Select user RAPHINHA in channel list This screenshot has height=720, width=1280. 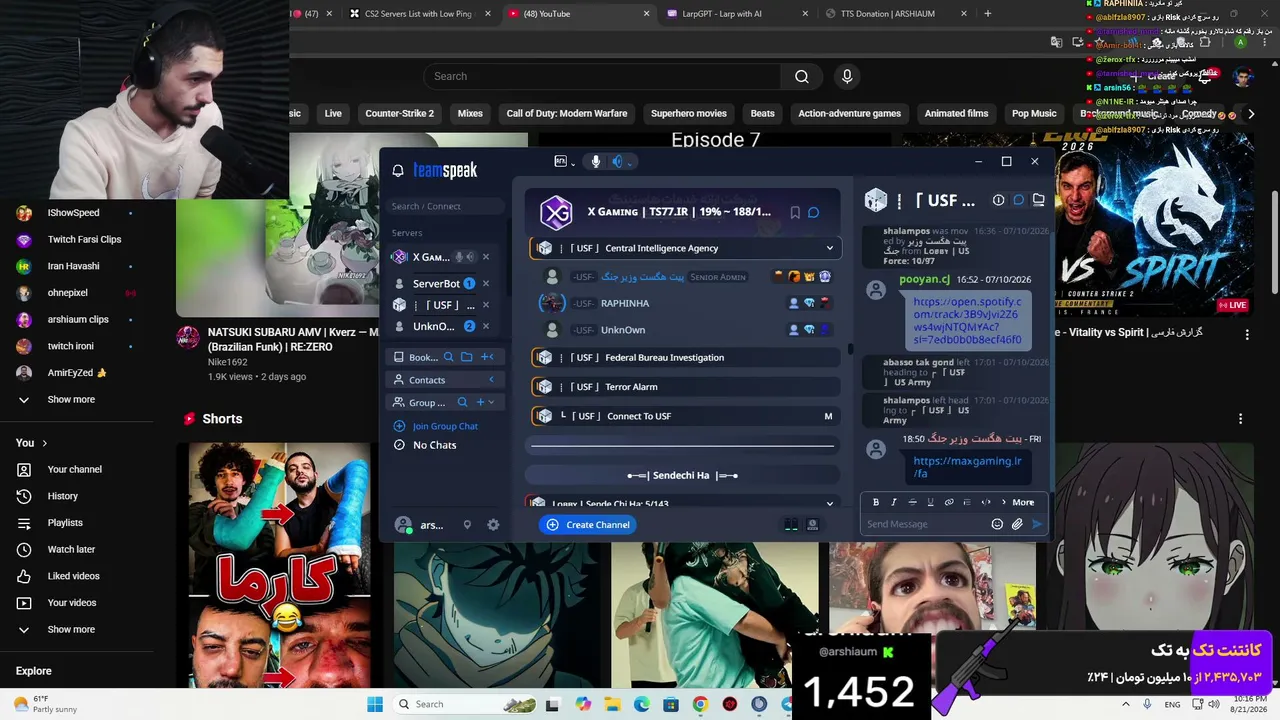click(624, 303)
